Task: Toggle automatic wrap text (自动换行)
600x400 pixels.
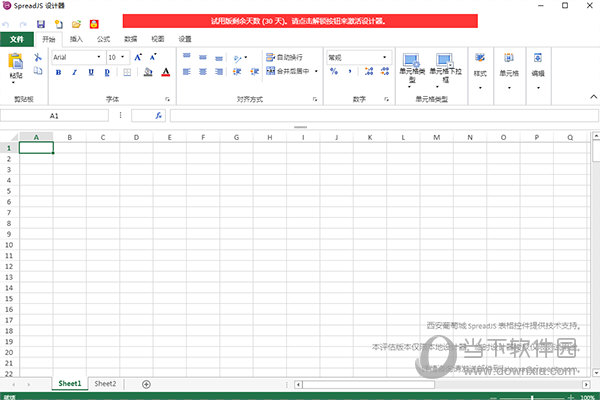Action: pyautogui.click(x=283, y=57)
